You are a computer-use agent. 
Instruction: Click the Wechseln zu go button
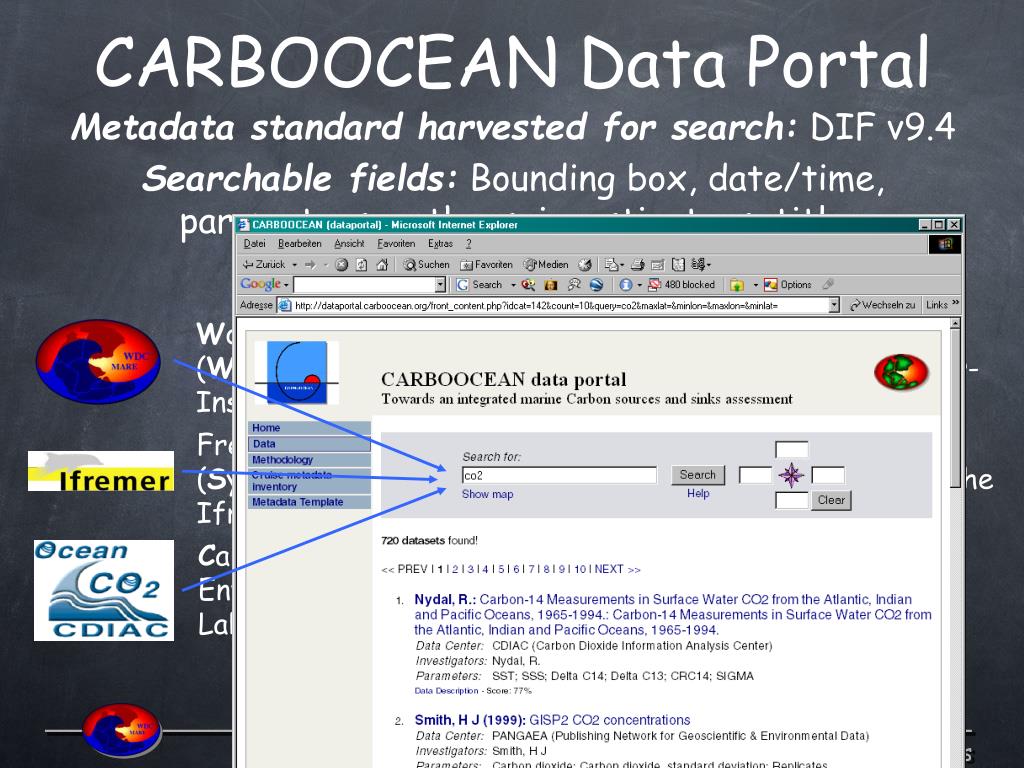882,305
